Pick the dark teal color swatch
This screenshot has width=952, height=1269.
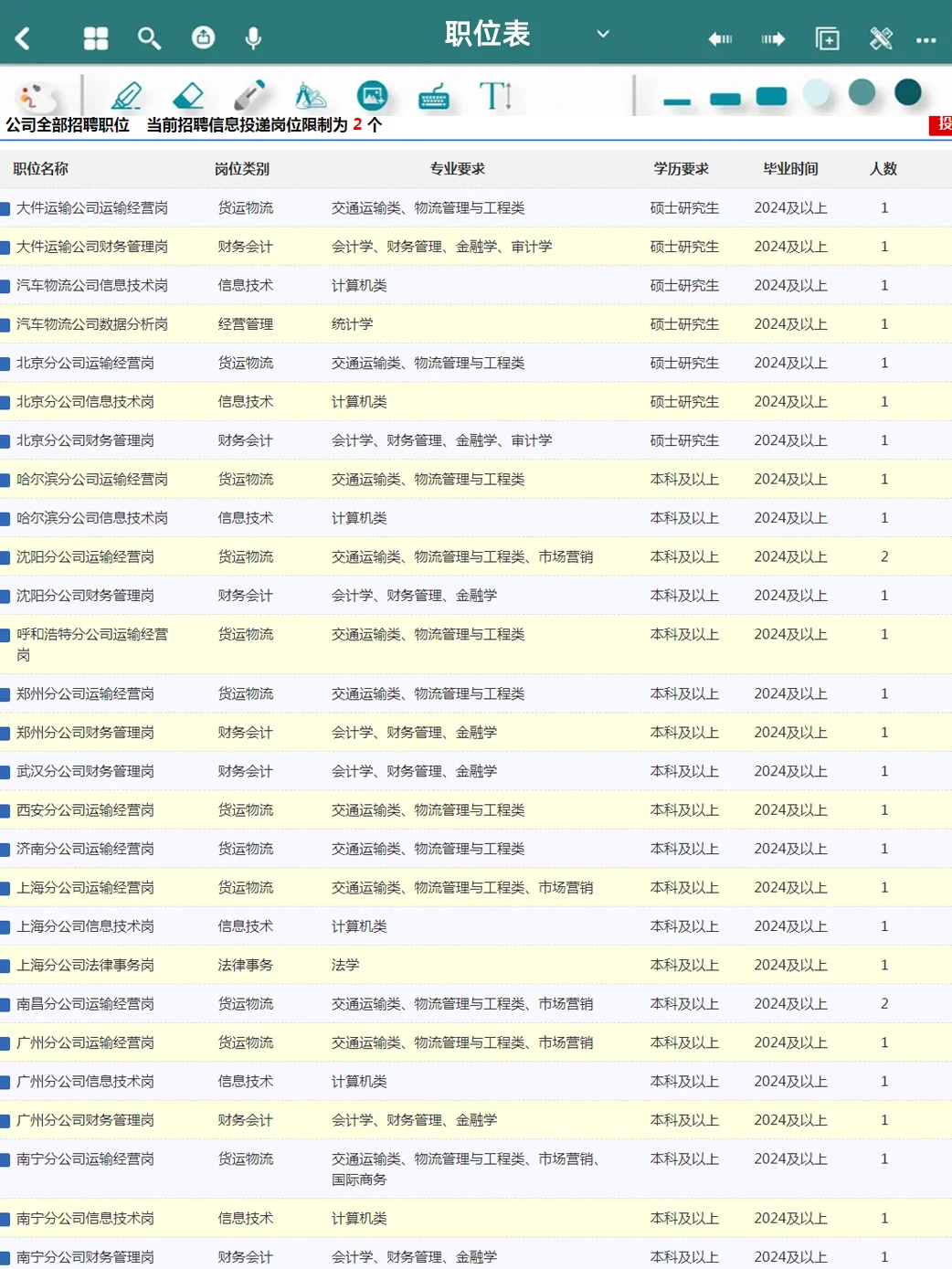908,92
